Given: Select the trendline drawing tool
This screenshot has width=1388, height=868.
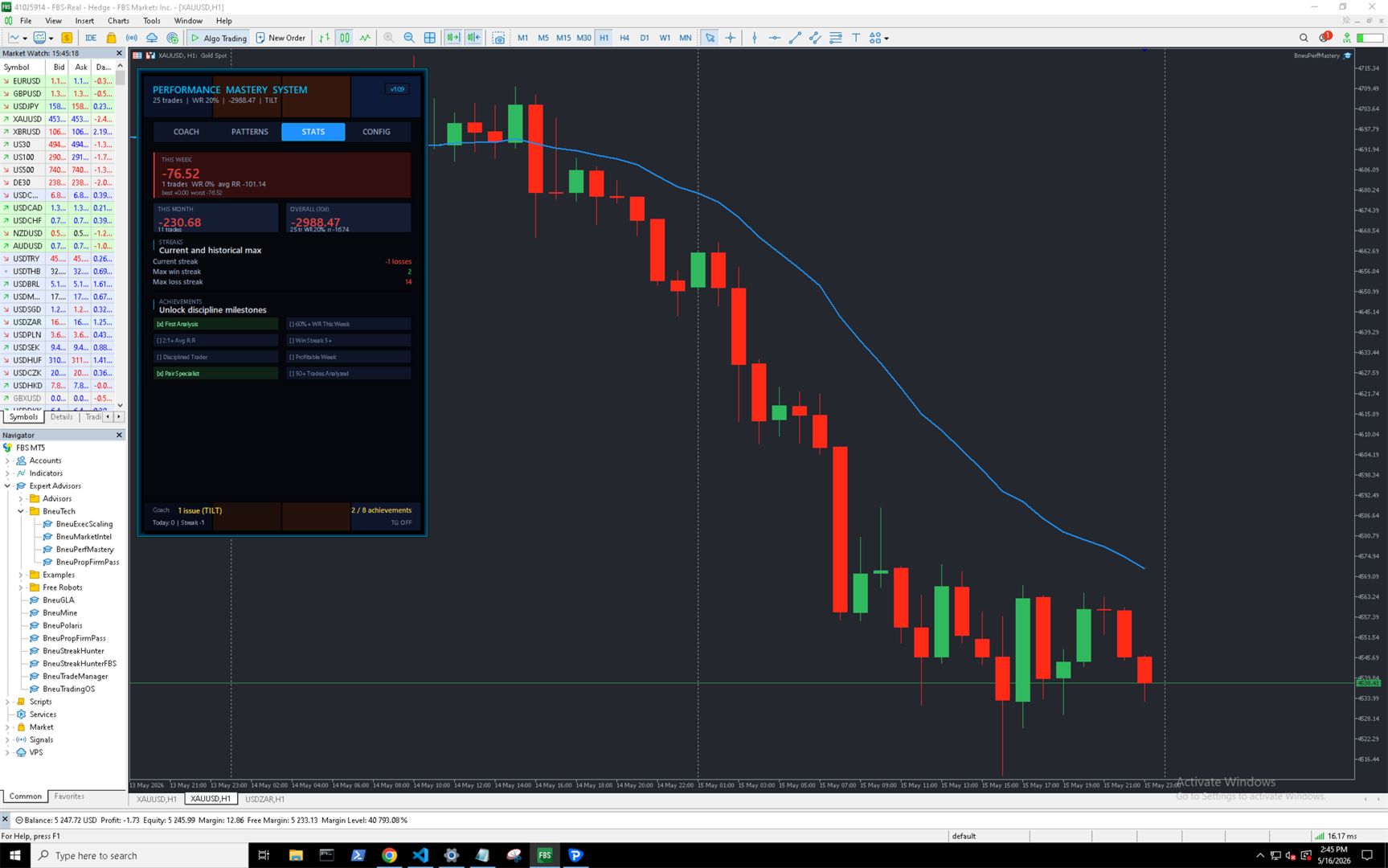Looking at the screenshot, I should [795, 38].
